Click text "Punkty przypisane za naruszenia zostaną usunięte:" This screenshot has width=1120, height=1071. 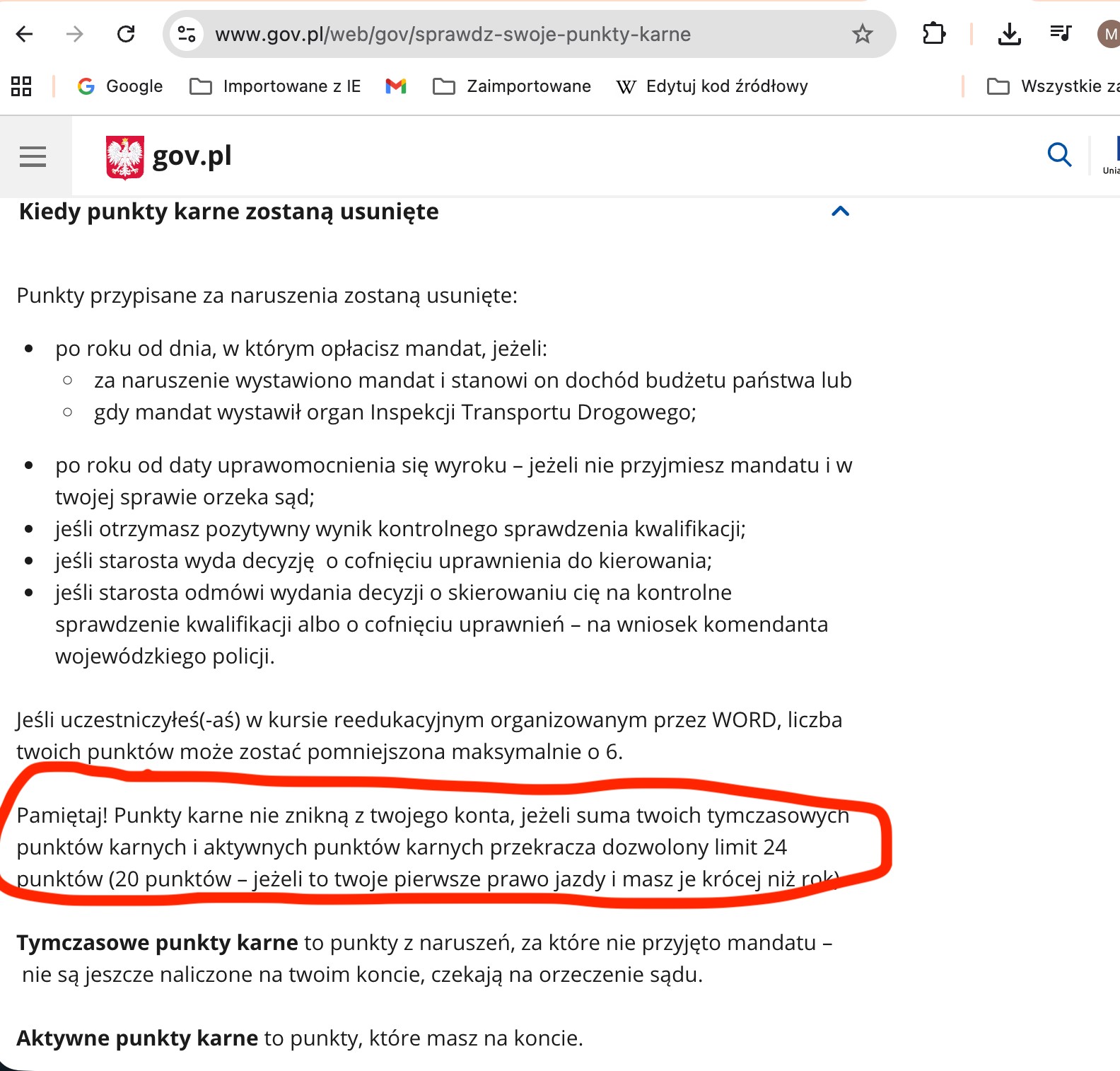(x=267, y=296)
